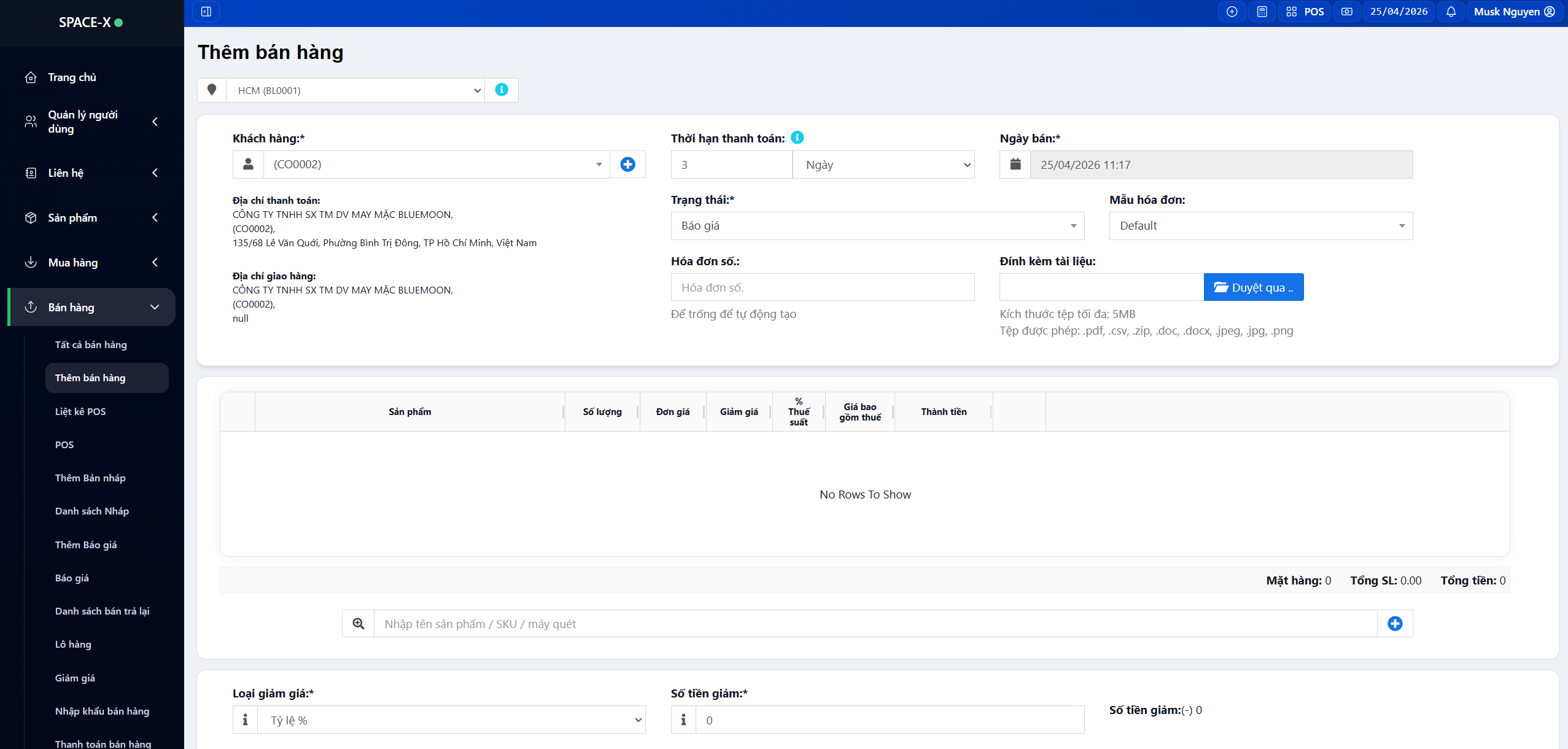Click the product search input field
Viewport: 1568px width, 749px height.
[x=875, y=624]
